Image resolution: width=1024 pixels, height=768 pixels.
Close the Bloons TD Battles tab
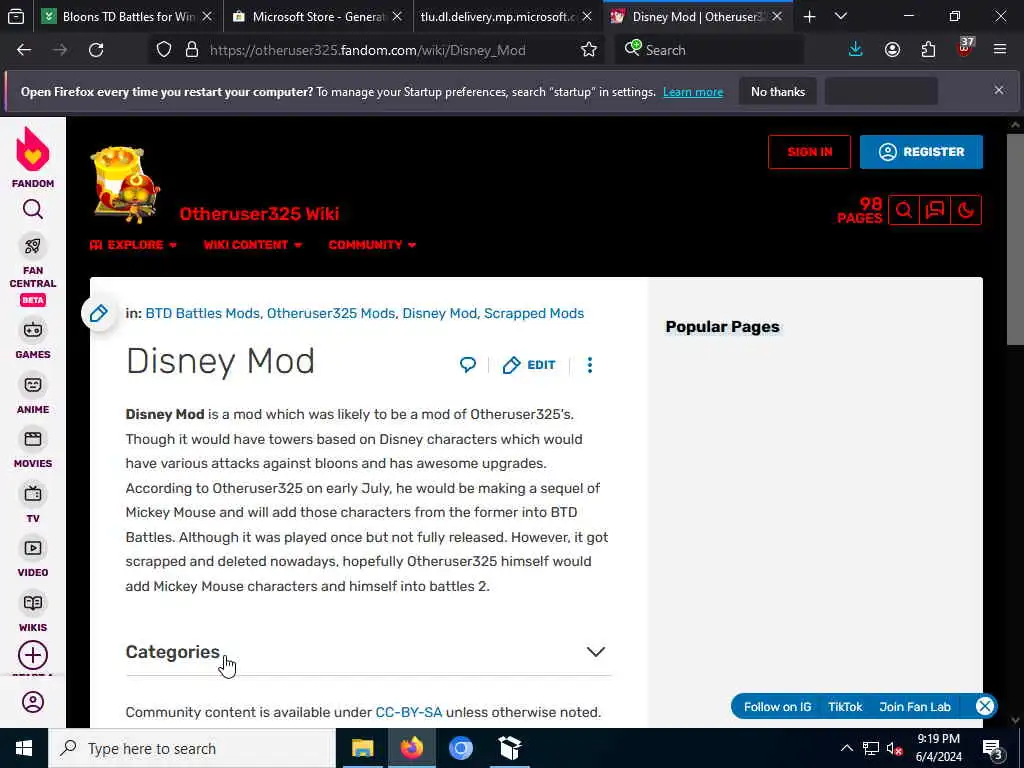tap(207, 17)
